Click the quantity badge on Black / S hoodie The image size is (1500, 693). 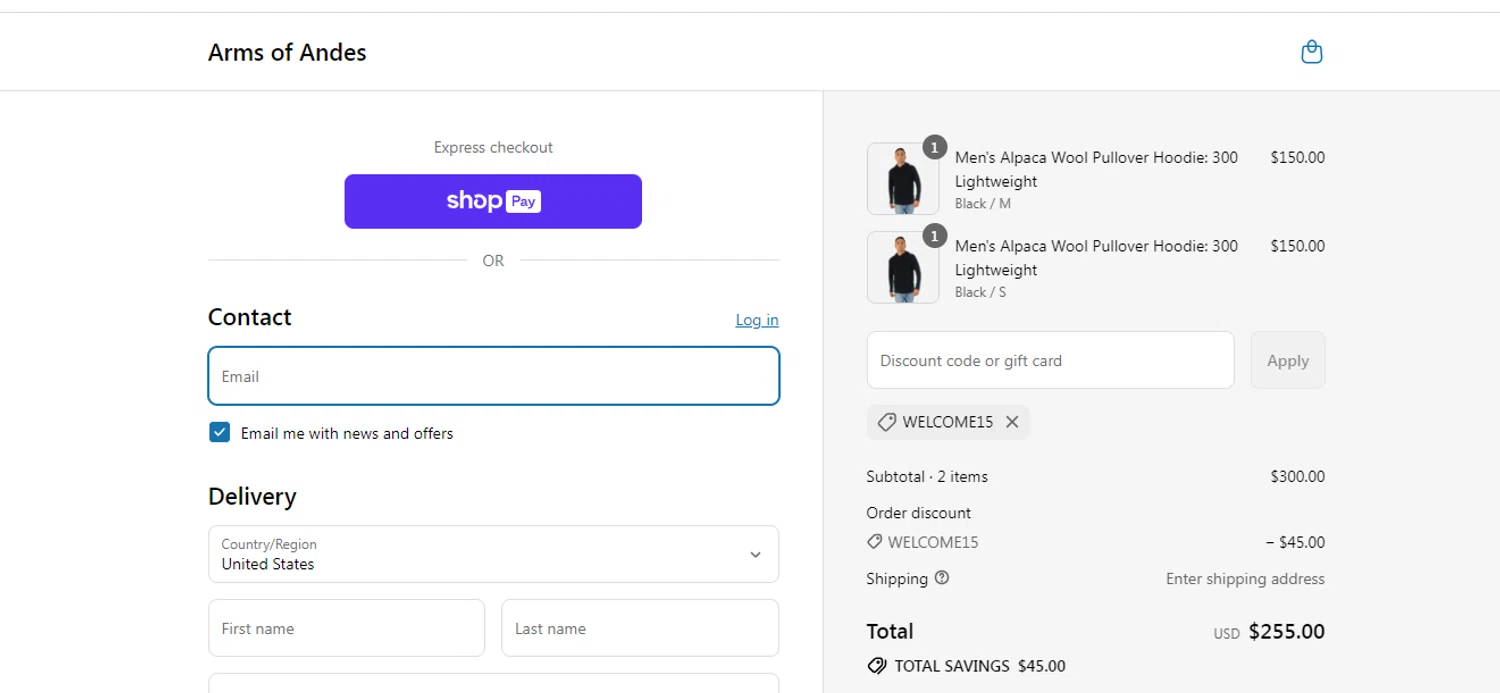coord(934,236)
